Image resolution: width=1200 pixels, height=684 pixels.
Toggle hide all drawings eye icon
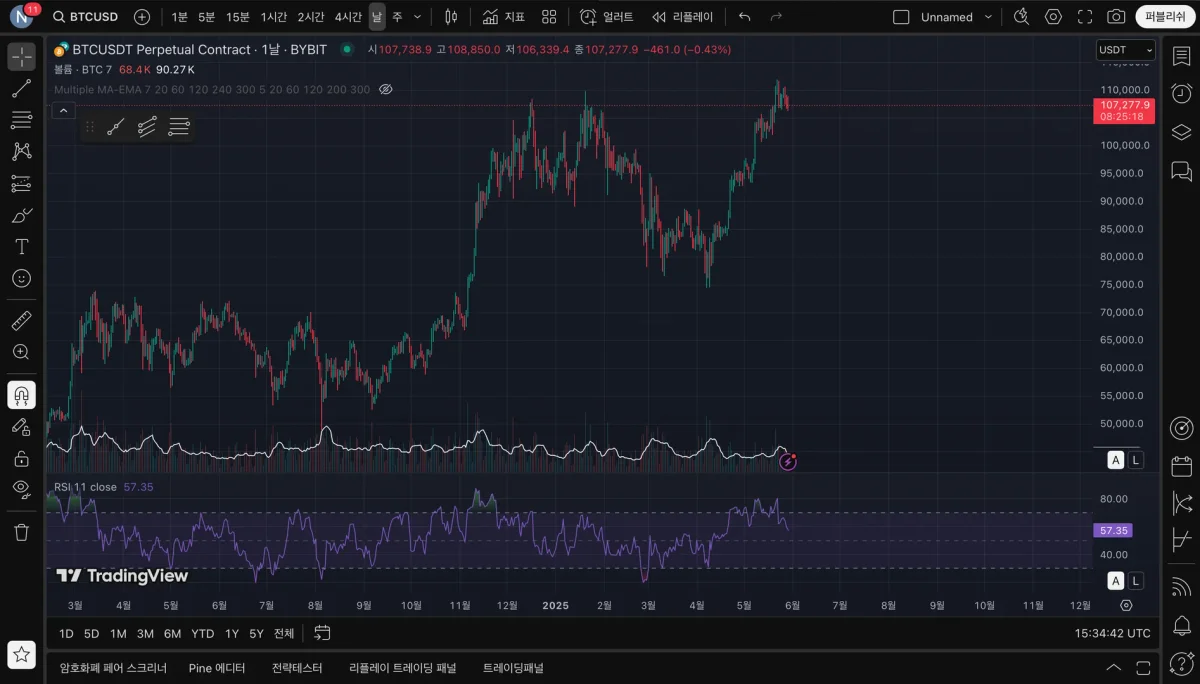(x=21, y=489)
